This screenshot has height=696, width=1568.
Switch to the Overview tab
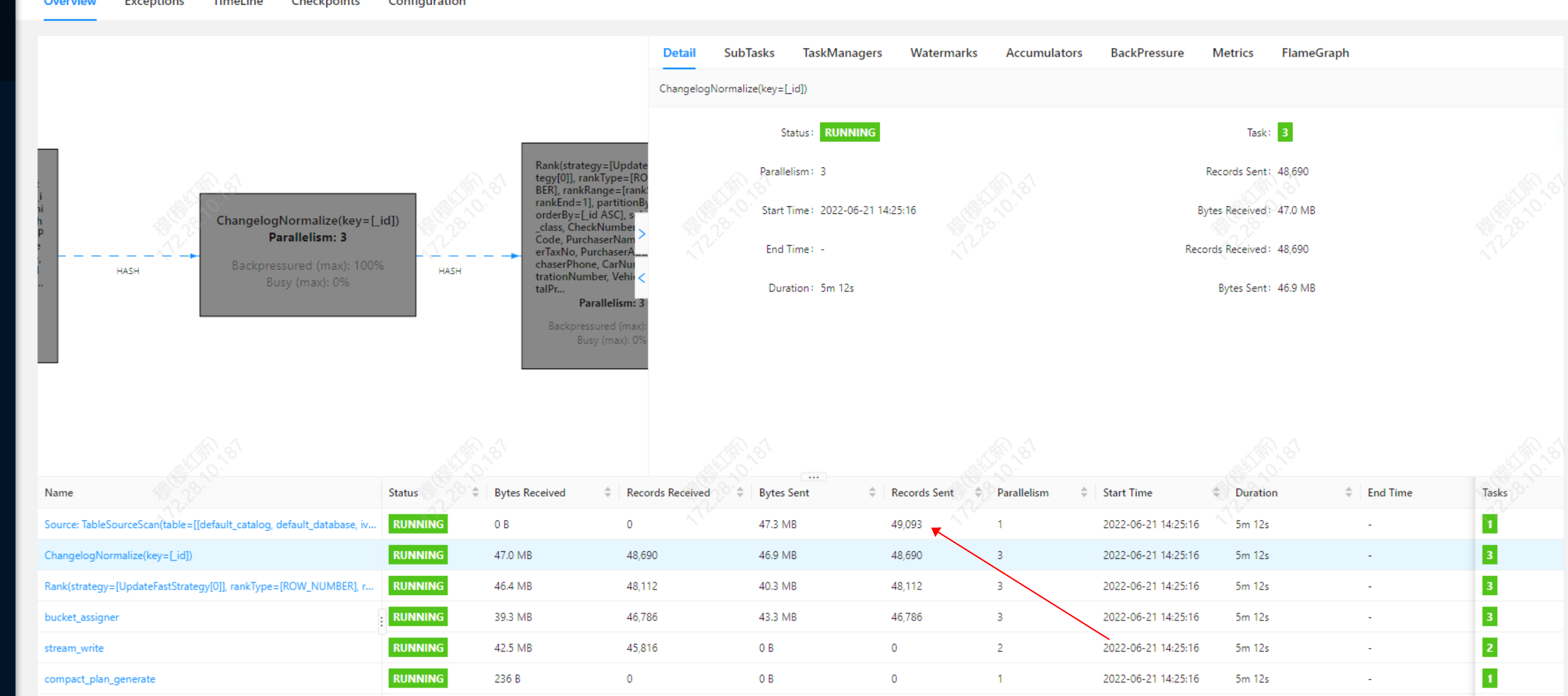tap(70, 4)
